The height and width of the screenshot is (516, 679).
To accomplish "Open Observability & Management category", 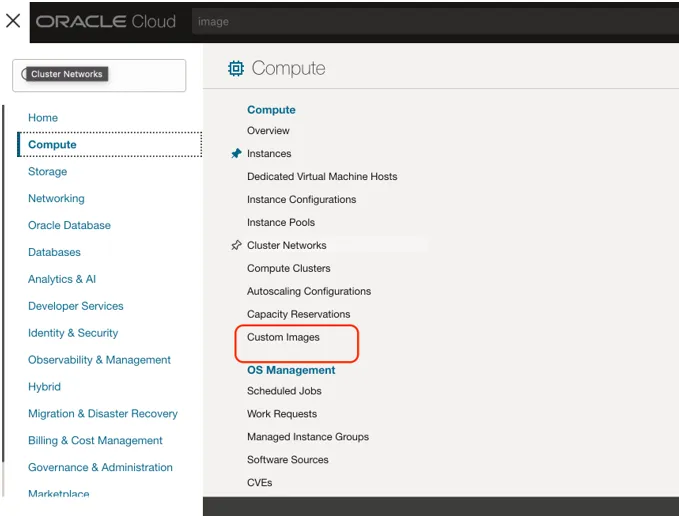I will click(x=99, y=359).
